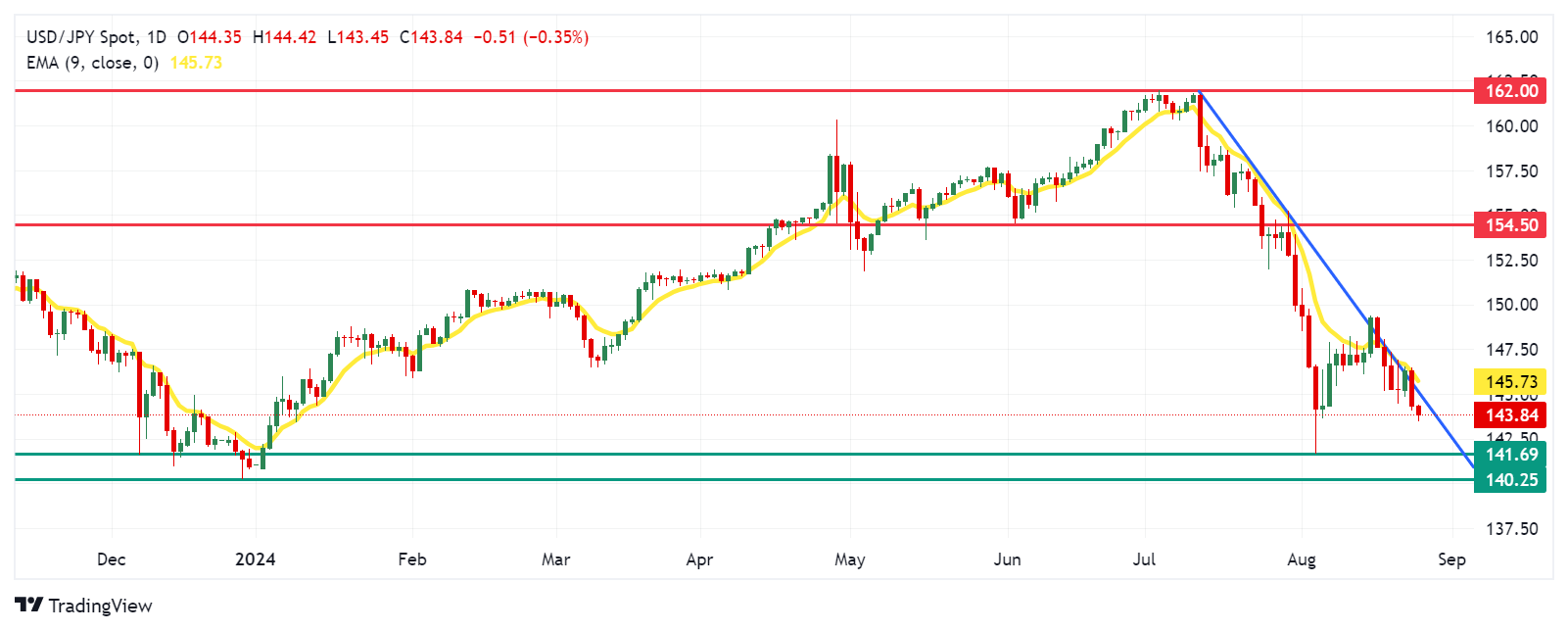Click the 150.00 price axis label
Image resolution: width=1568 pixels, height=631 pixels.
coord(1511,305)
